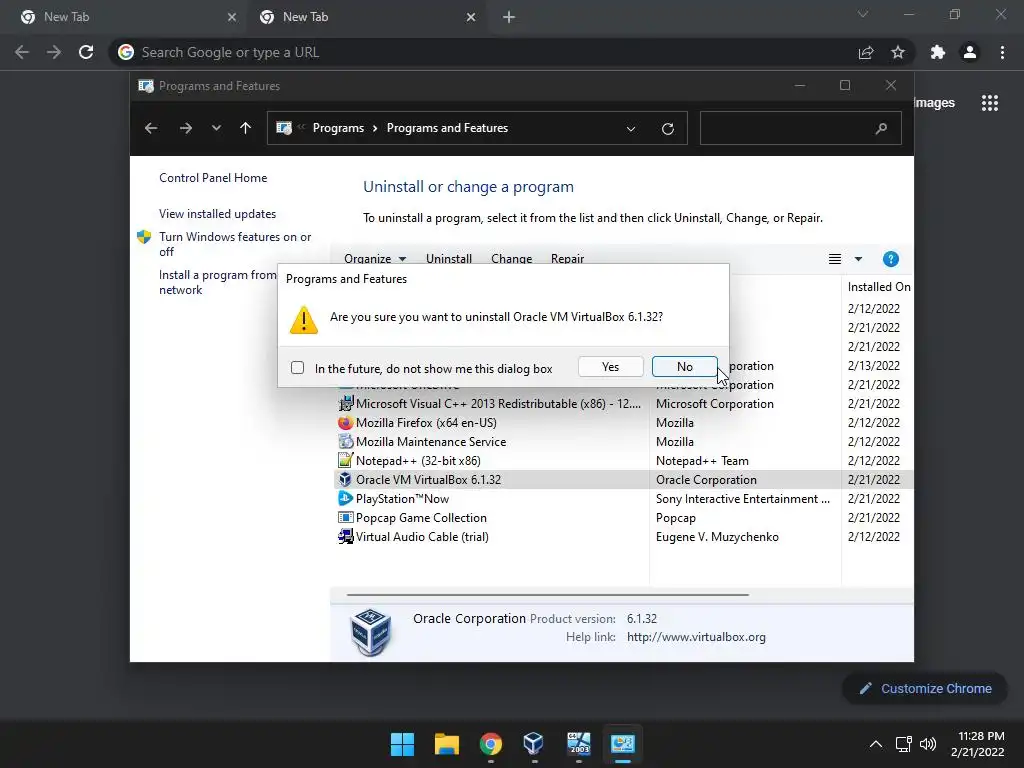Bookmark this tab with the star icon

point(898,52)
